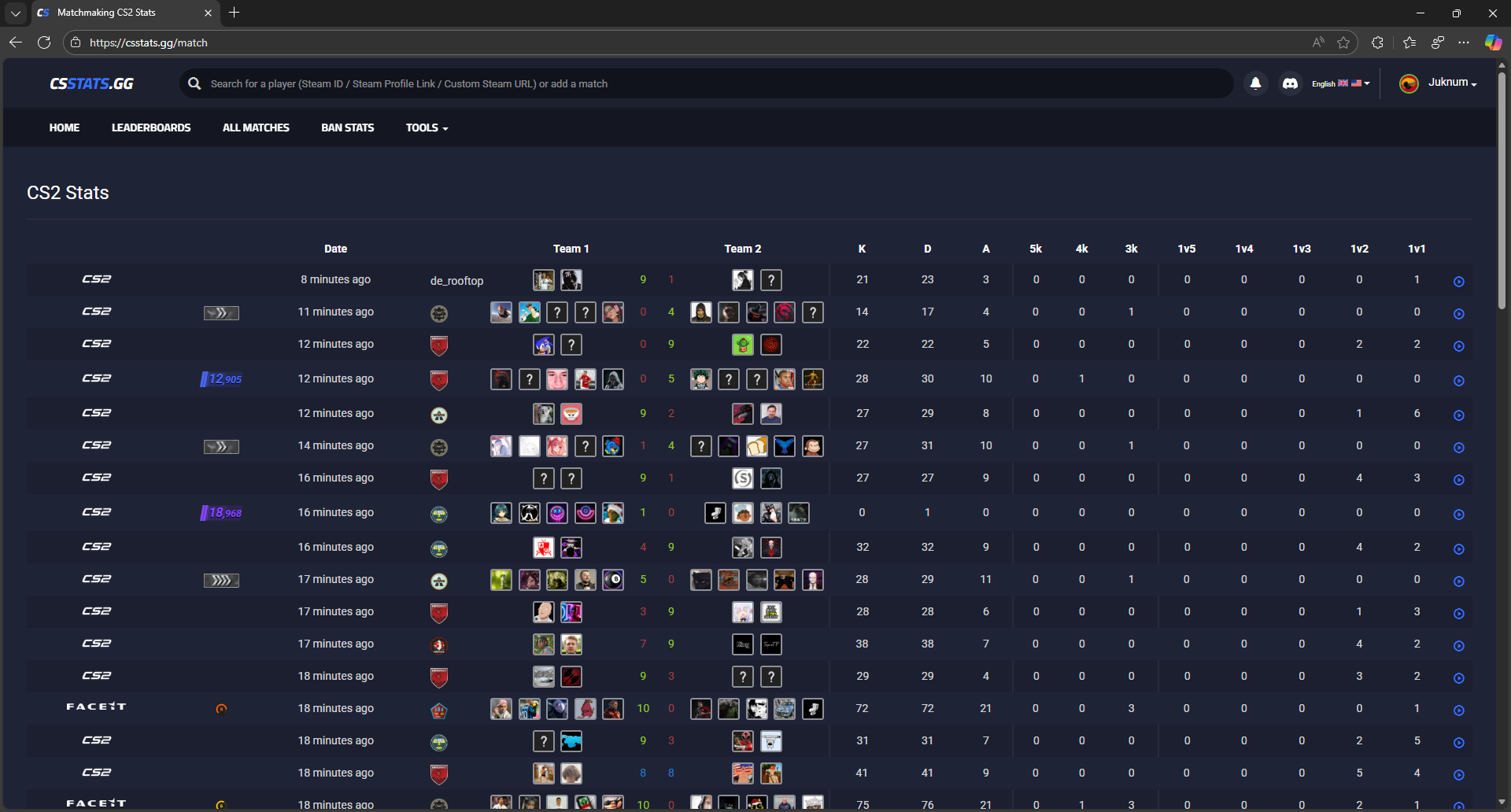Image resolution: width=1511 pixels, height=812 pixels.
Task: Open details icon for the 18,968 rated match
Action: [x=1458, y=515]
